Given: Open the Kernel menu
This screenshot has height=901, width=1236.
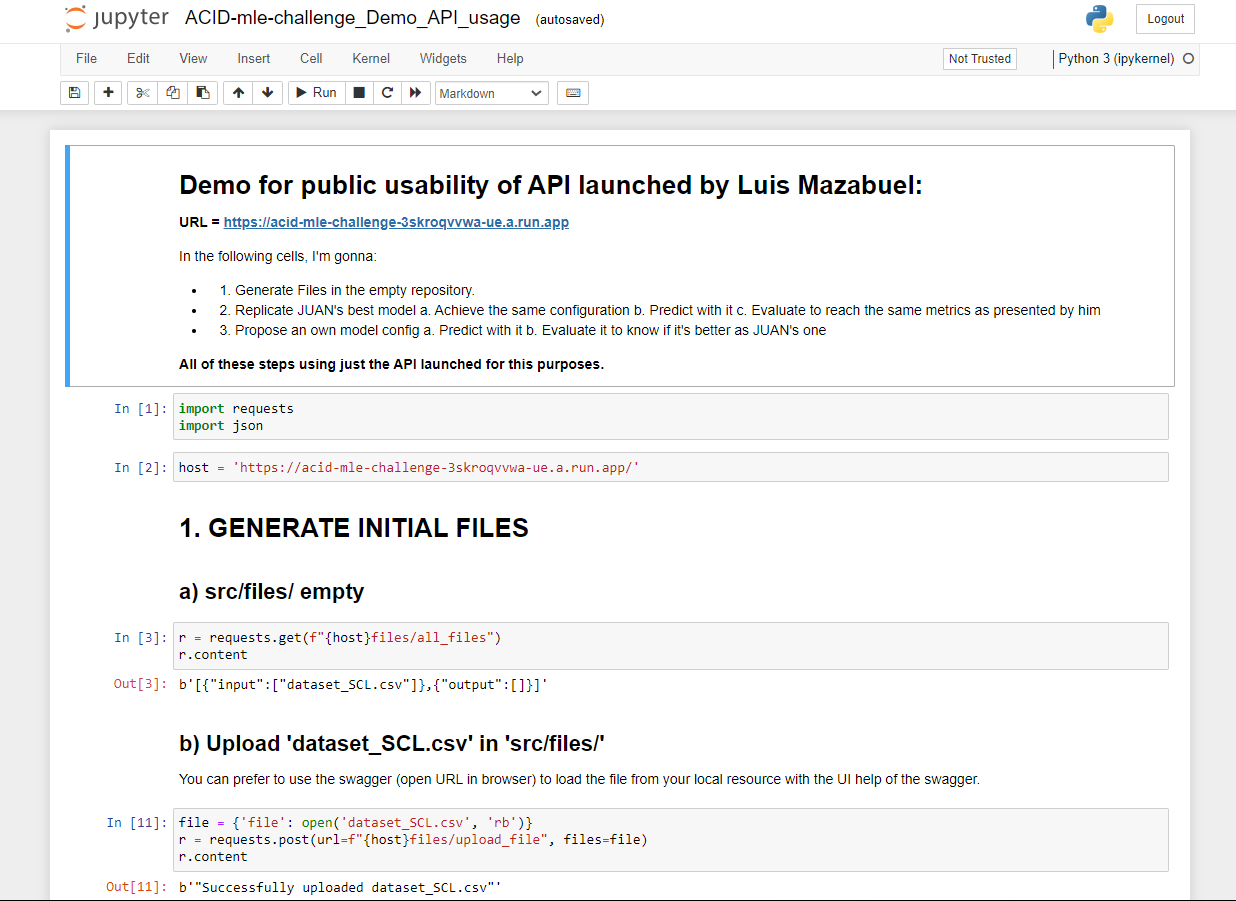Looking at the screenshot, I should click(x=371, y=58).
